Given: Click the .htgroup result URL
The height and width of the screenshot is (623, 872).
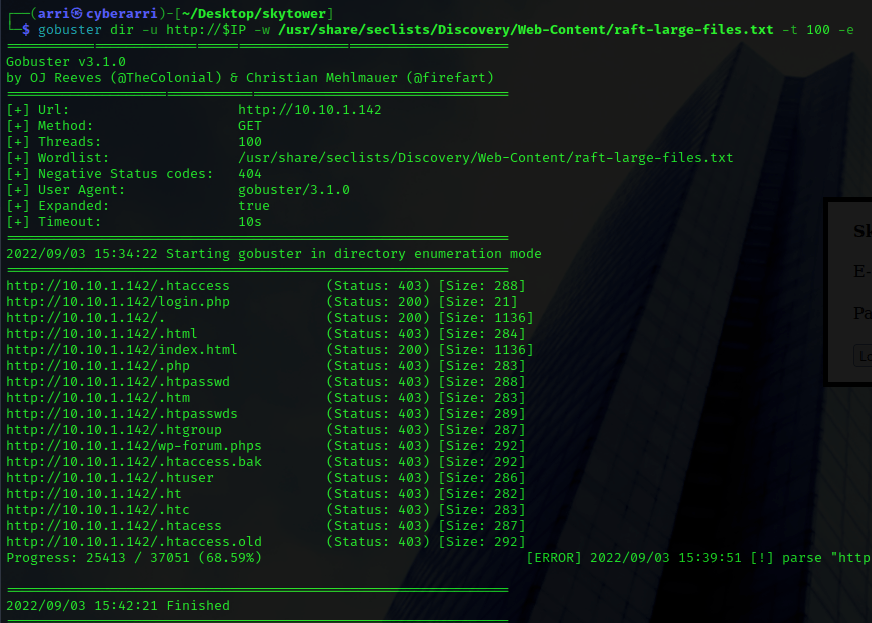Looking at the screenshot, I should pos(114,430).
